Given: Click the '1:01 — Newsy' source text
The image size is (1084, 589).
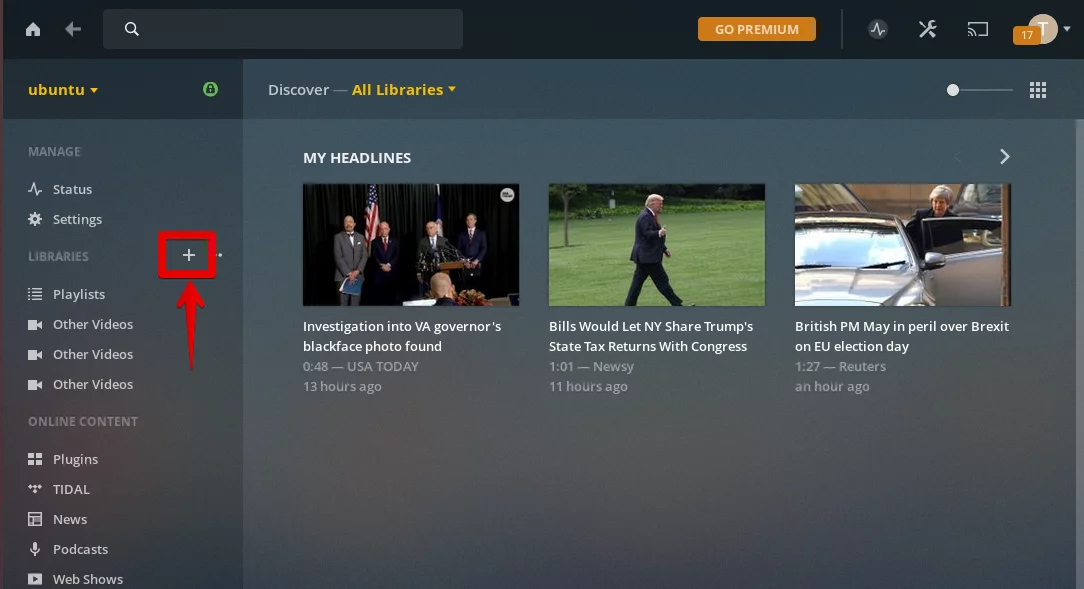Looking at the screenshot, I should 591,366.
